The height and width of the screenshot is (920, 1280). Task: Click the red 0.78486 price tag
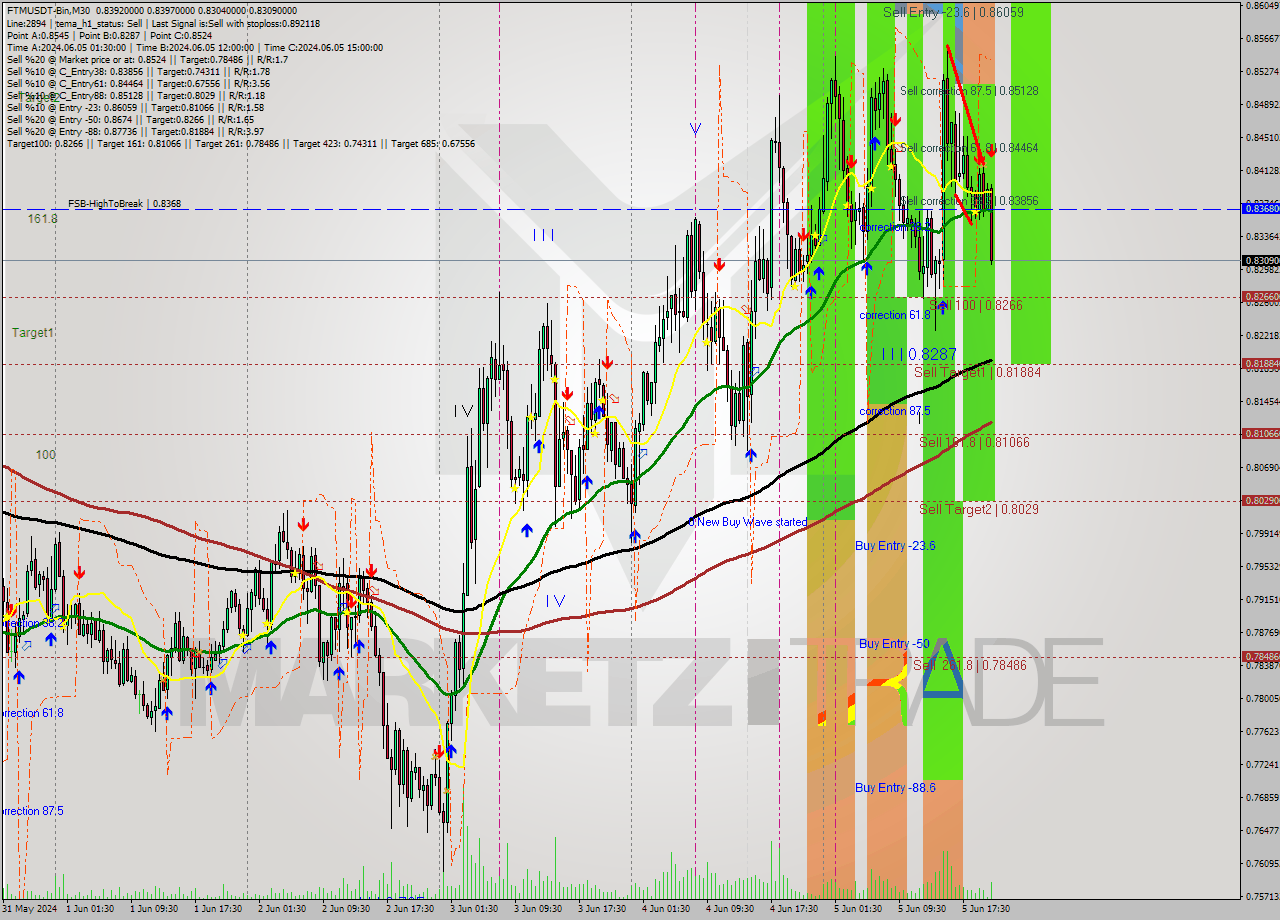[x=1260, y=657]
